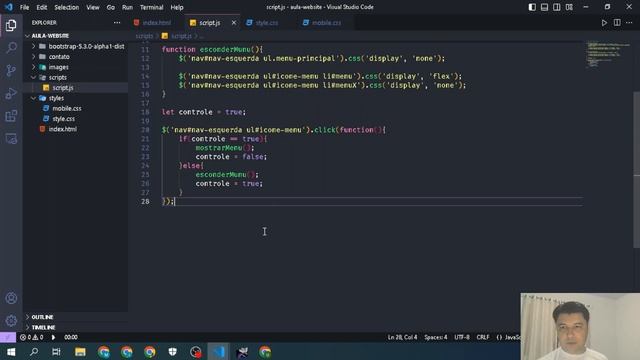Open Task View on taskbar
The width and height of the screenshot is (640, 360).
[x=57, y=351]
